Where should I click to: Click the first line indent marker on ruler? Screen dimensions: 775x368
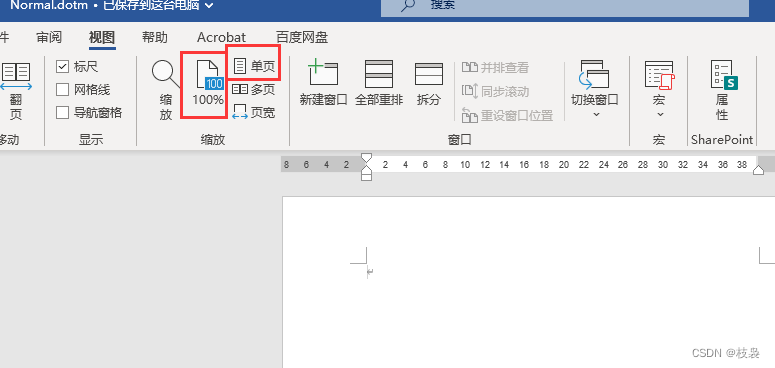[366, 159]
